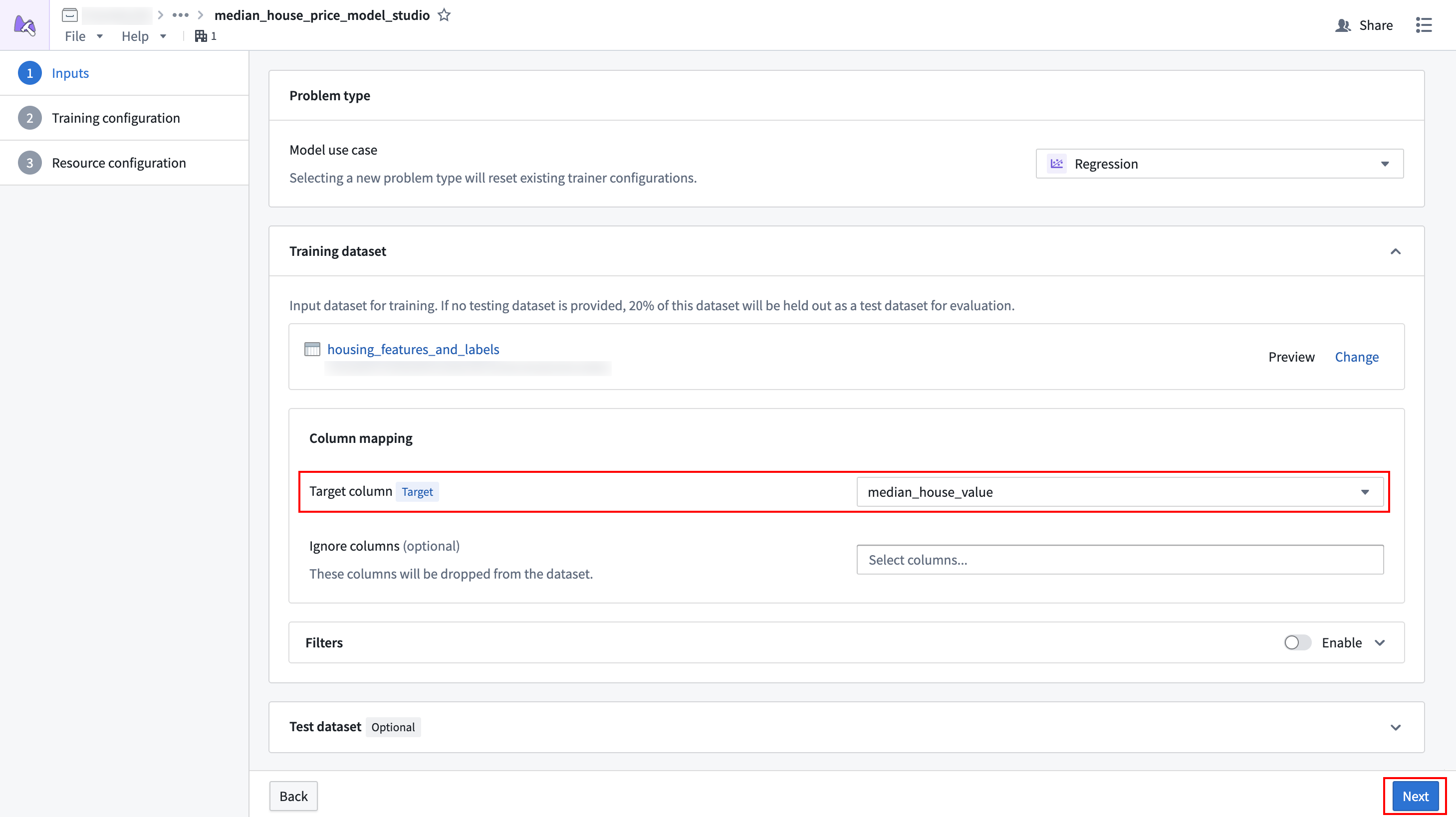Click the housing dataset table icon
The image size is (1456, 817).
(x=312, y=349)
